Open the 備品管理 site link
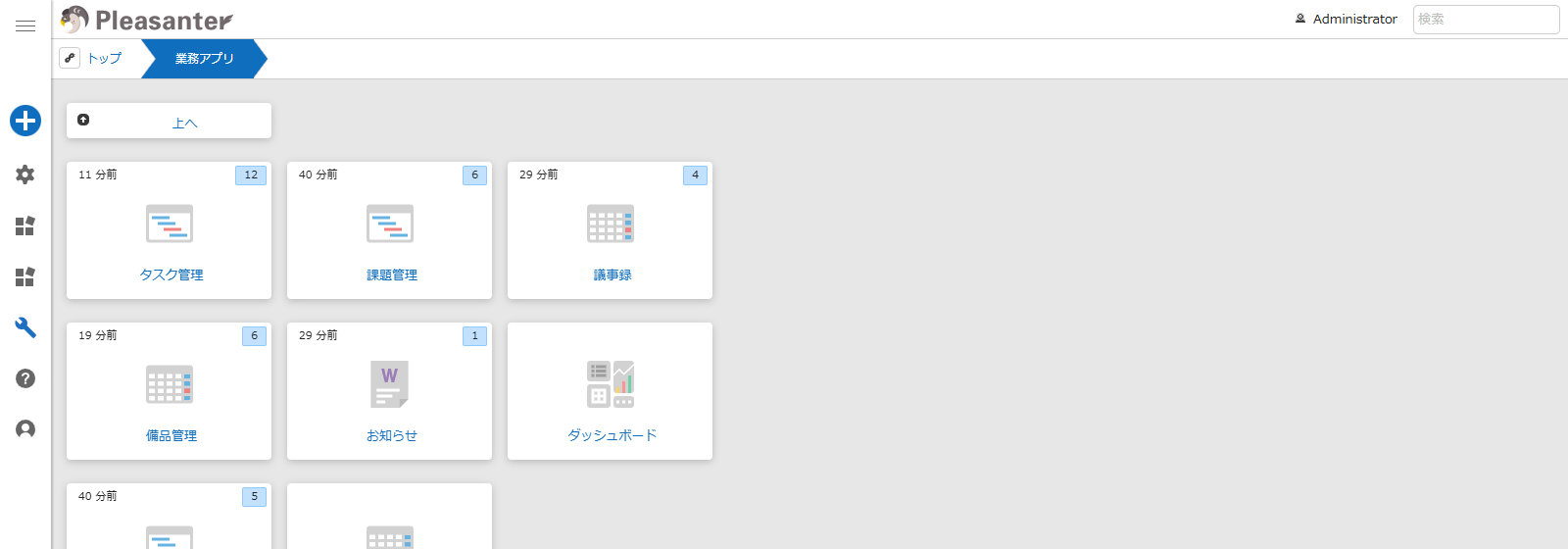Viewport: 1568px width, 549px height. pyautogui.click(x=171, y=436)
